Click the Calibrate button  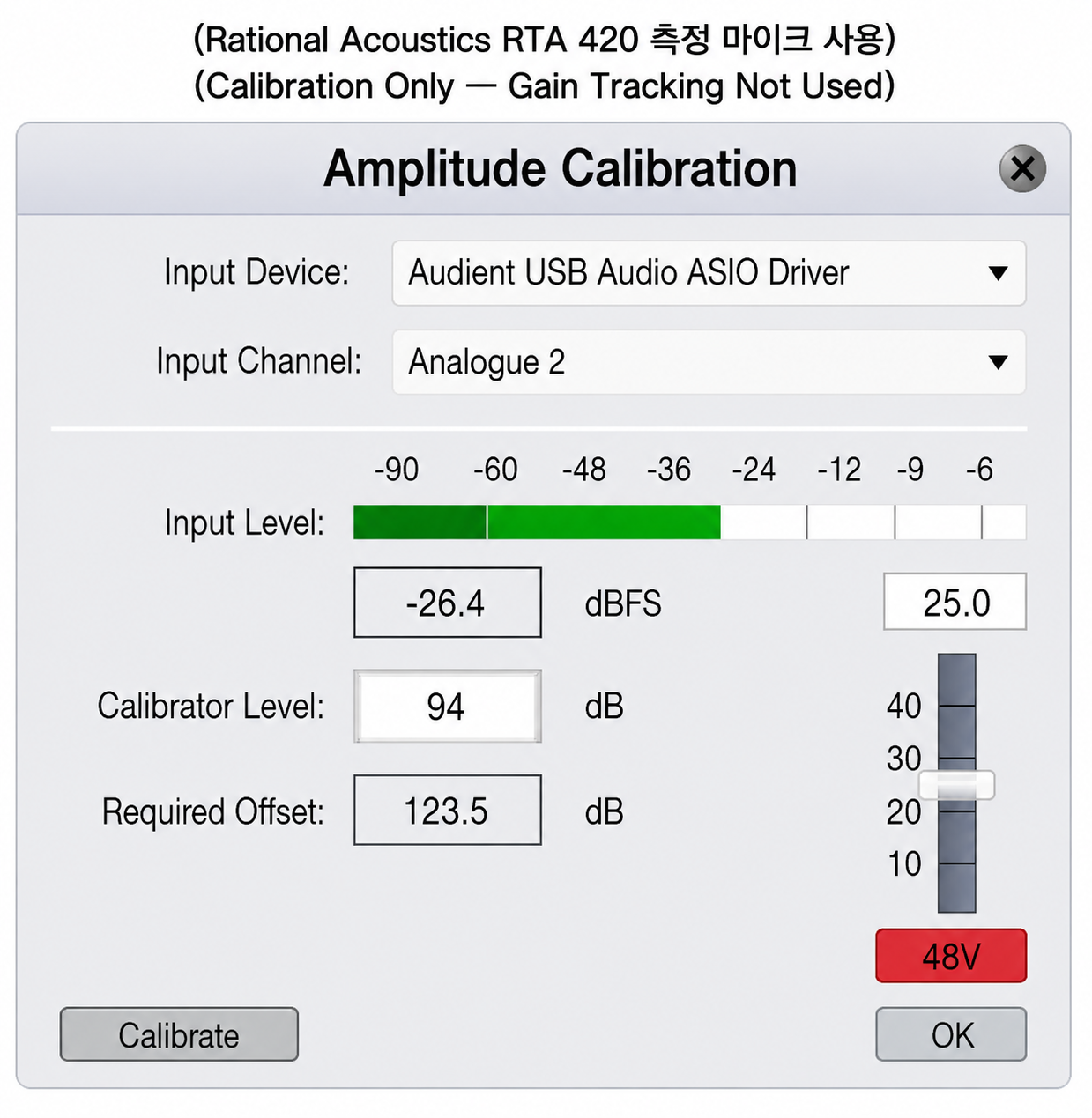(x=179, y=1034)
